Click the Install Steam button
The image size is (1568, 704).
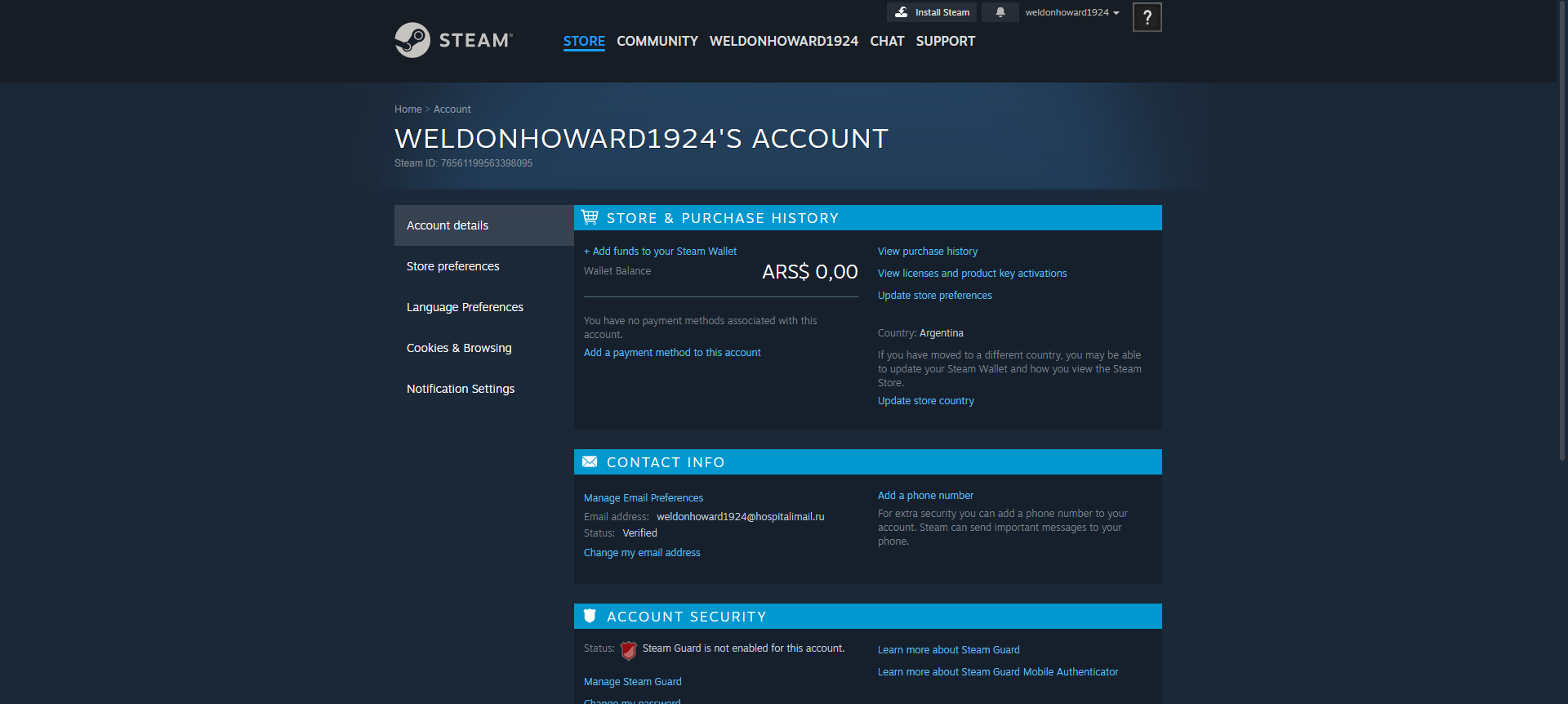click(932, 12)
